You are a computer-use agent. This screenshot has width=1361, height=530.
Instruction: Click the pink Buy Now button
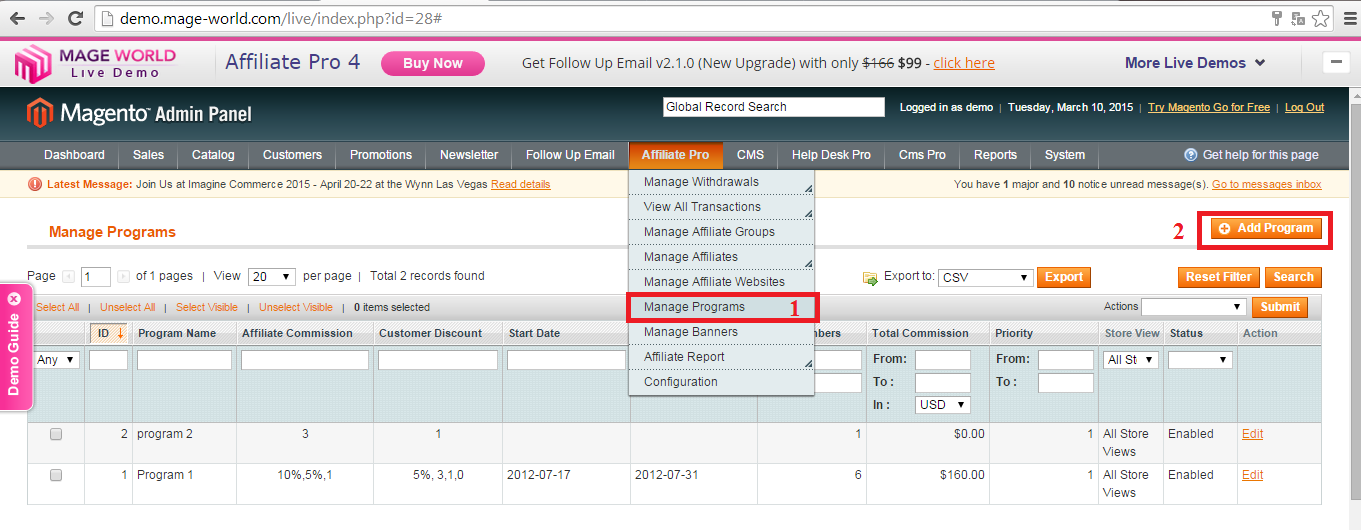click(x=433, y=63)
